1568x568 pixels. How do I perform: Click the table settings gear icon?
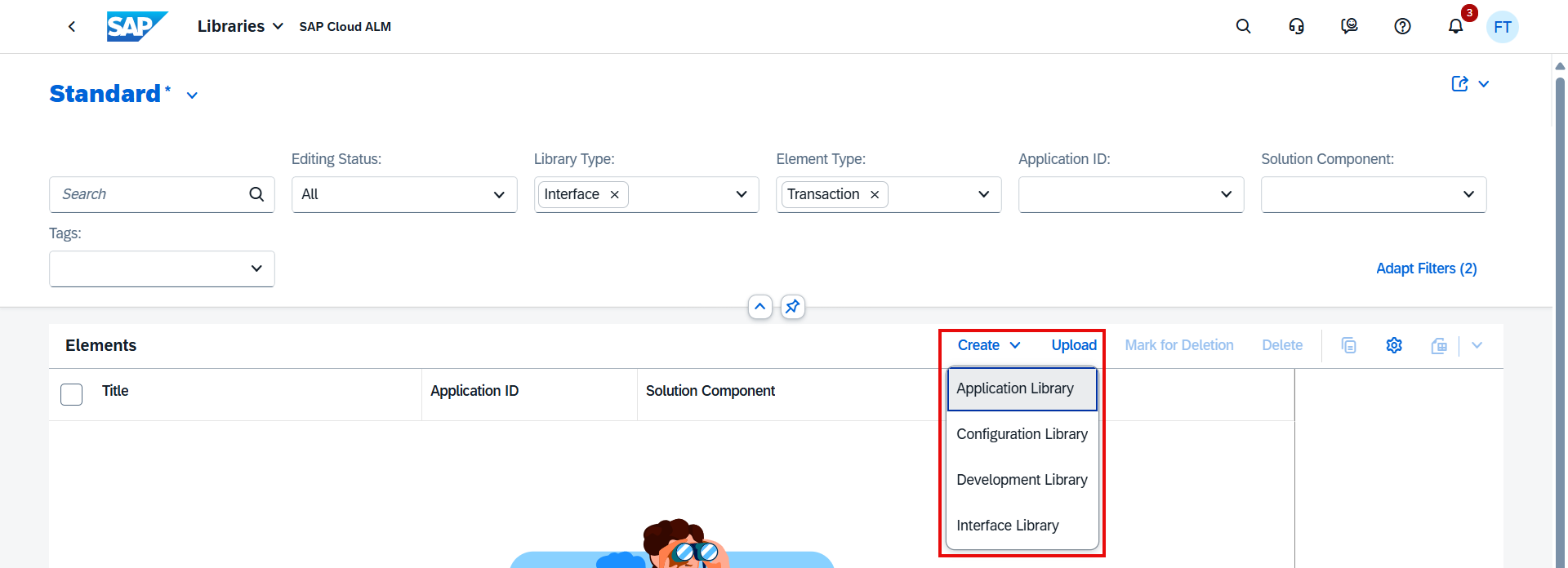tap(1394, 345)
